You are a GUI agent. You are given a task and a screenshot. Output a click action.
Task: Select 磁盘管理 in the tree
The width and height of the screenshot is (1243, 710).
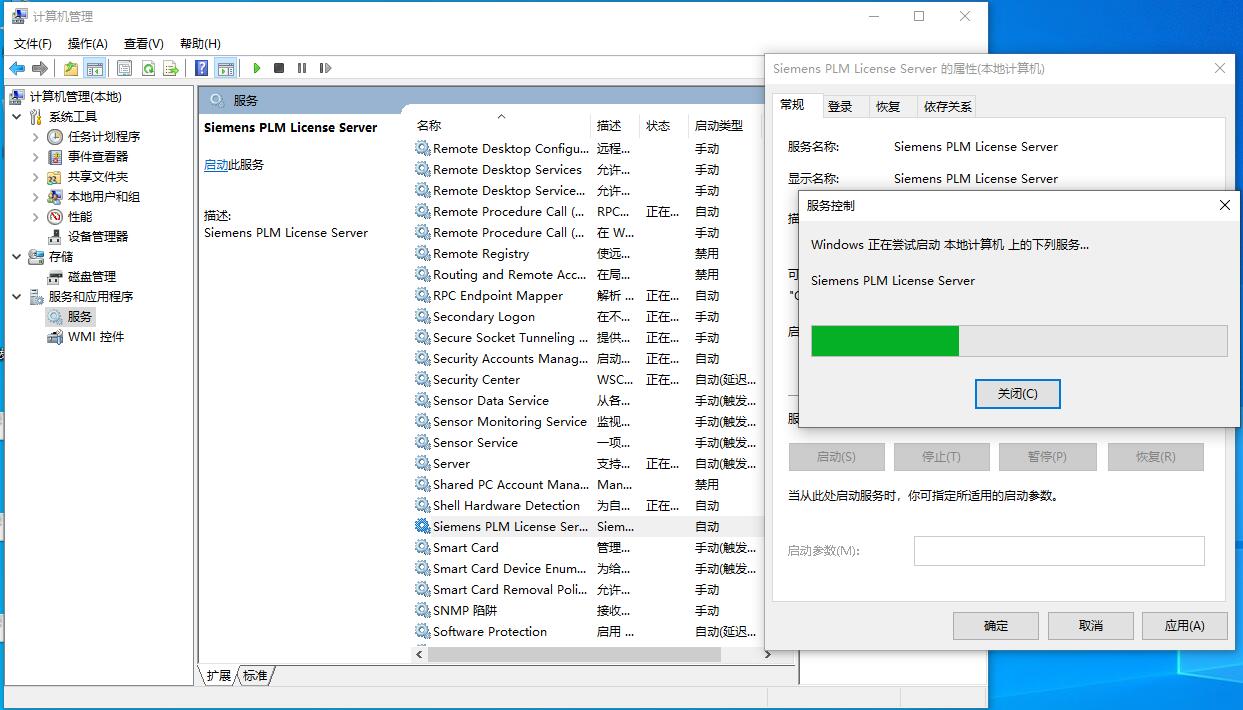91,276
